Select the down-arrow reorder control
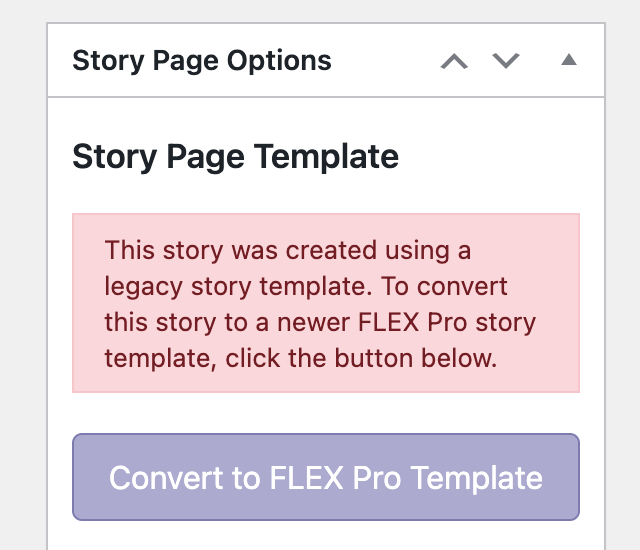The width and height of the screenshot is (640, 550). pos(507,61)
